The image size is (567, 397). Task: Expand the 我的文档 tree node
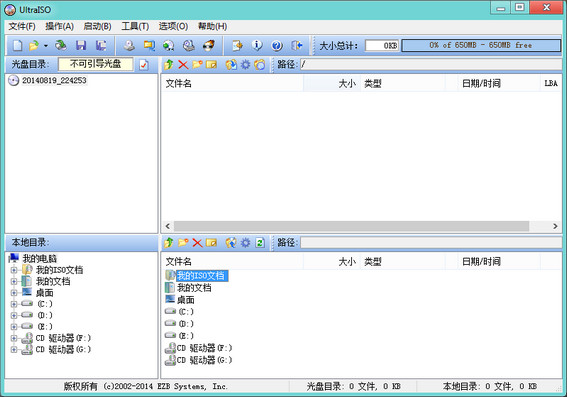click(x=14, y=281)
